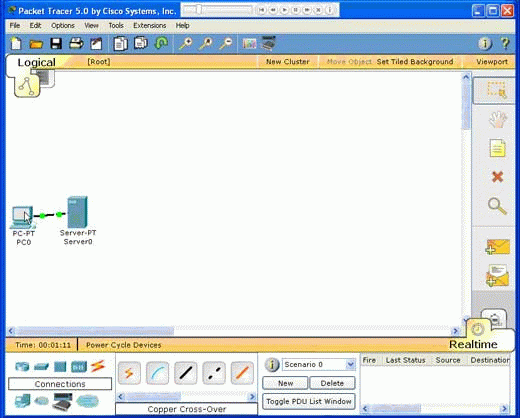The image size is (520, 418).
Task: Select the Multiuser Connection cloud category
Action: 87,401
